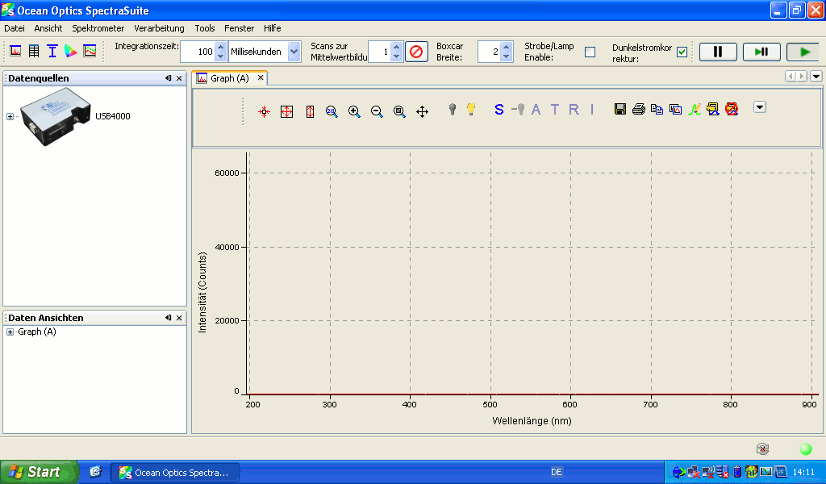Open the Spektrometer menu

click(x=98, y=28)
